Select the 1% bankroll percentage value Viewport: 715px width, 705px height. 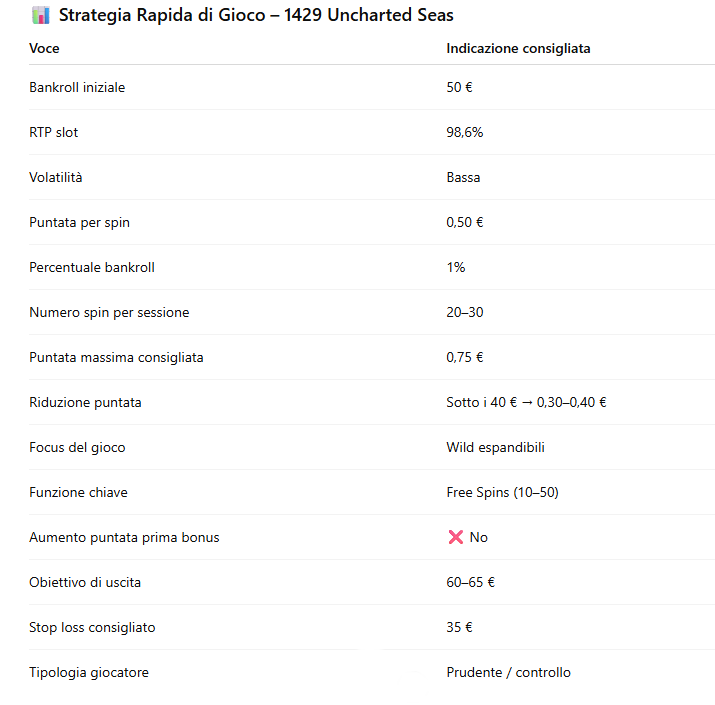pyautogui.click(x=456, y=268)
